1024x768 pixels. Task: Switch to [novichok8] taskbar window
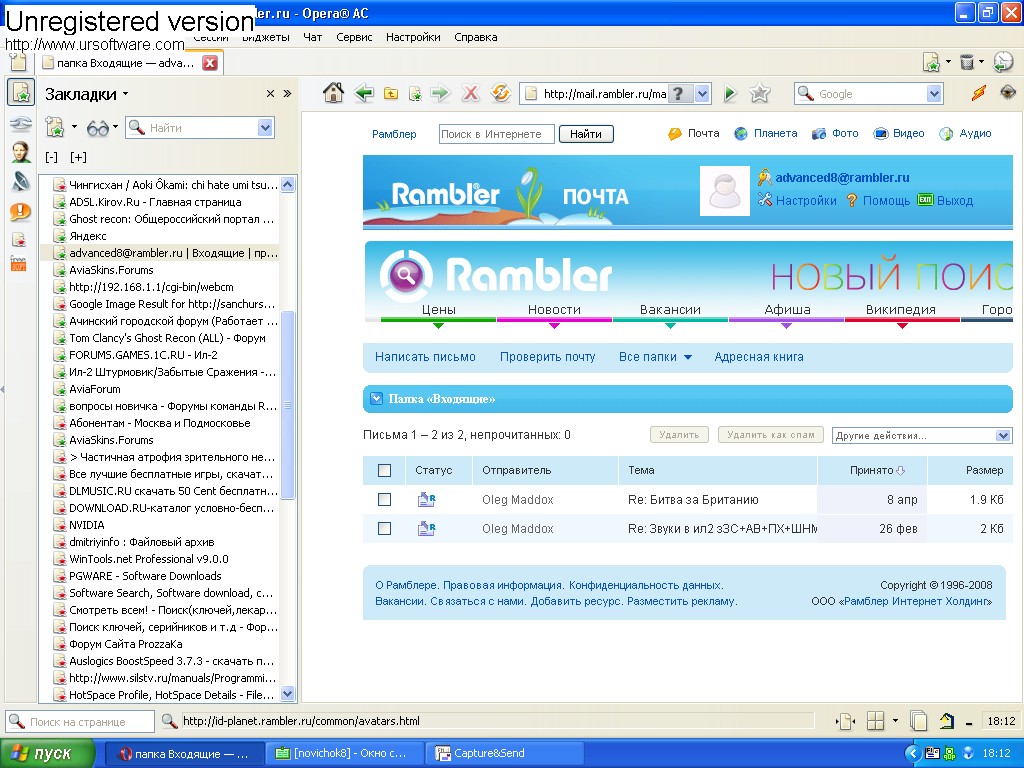[x=345, y=754]
